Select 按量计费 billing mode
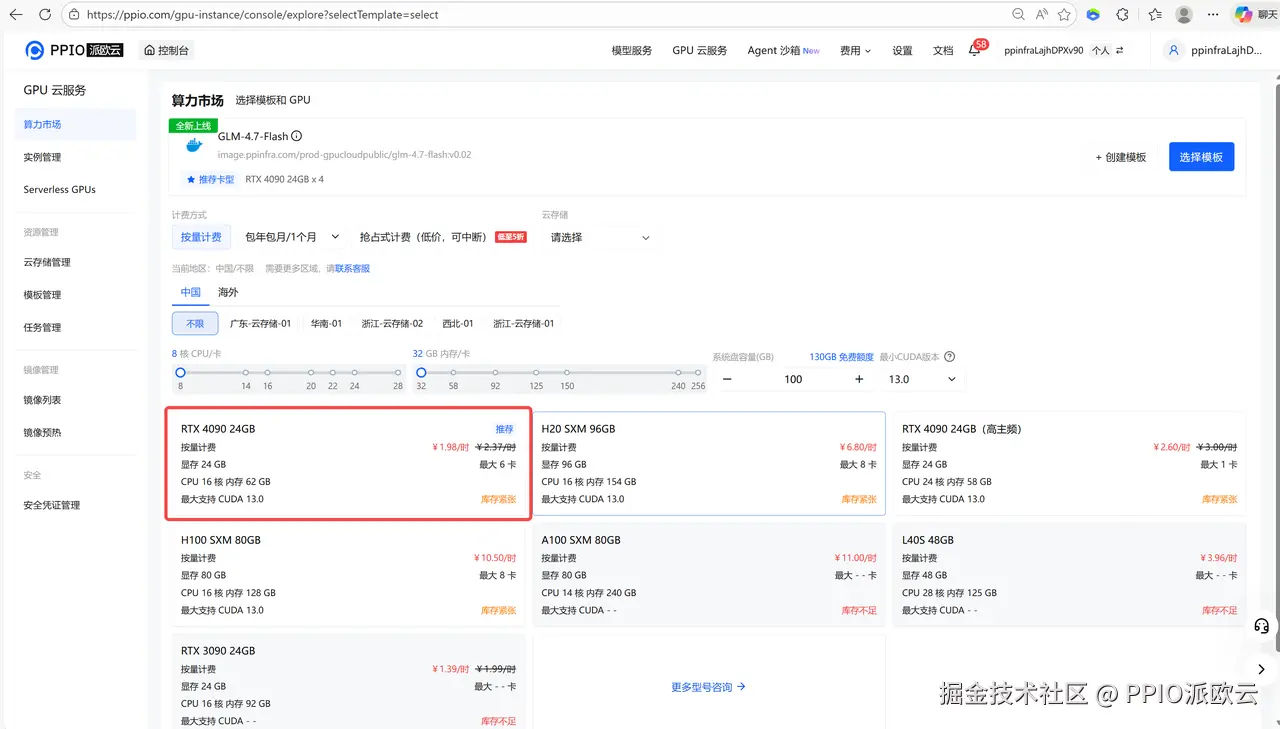 coord(201,237)
